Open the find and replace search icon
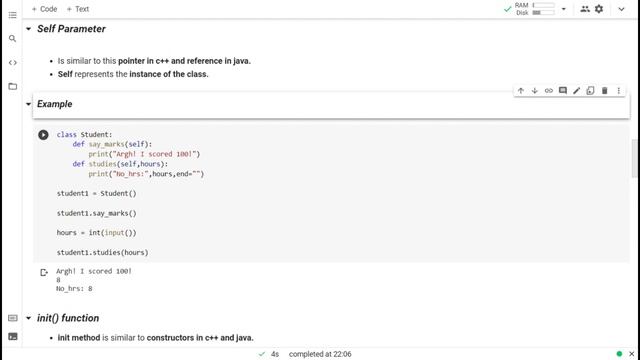This screenshot has height=360, width=640. point(13,39)
